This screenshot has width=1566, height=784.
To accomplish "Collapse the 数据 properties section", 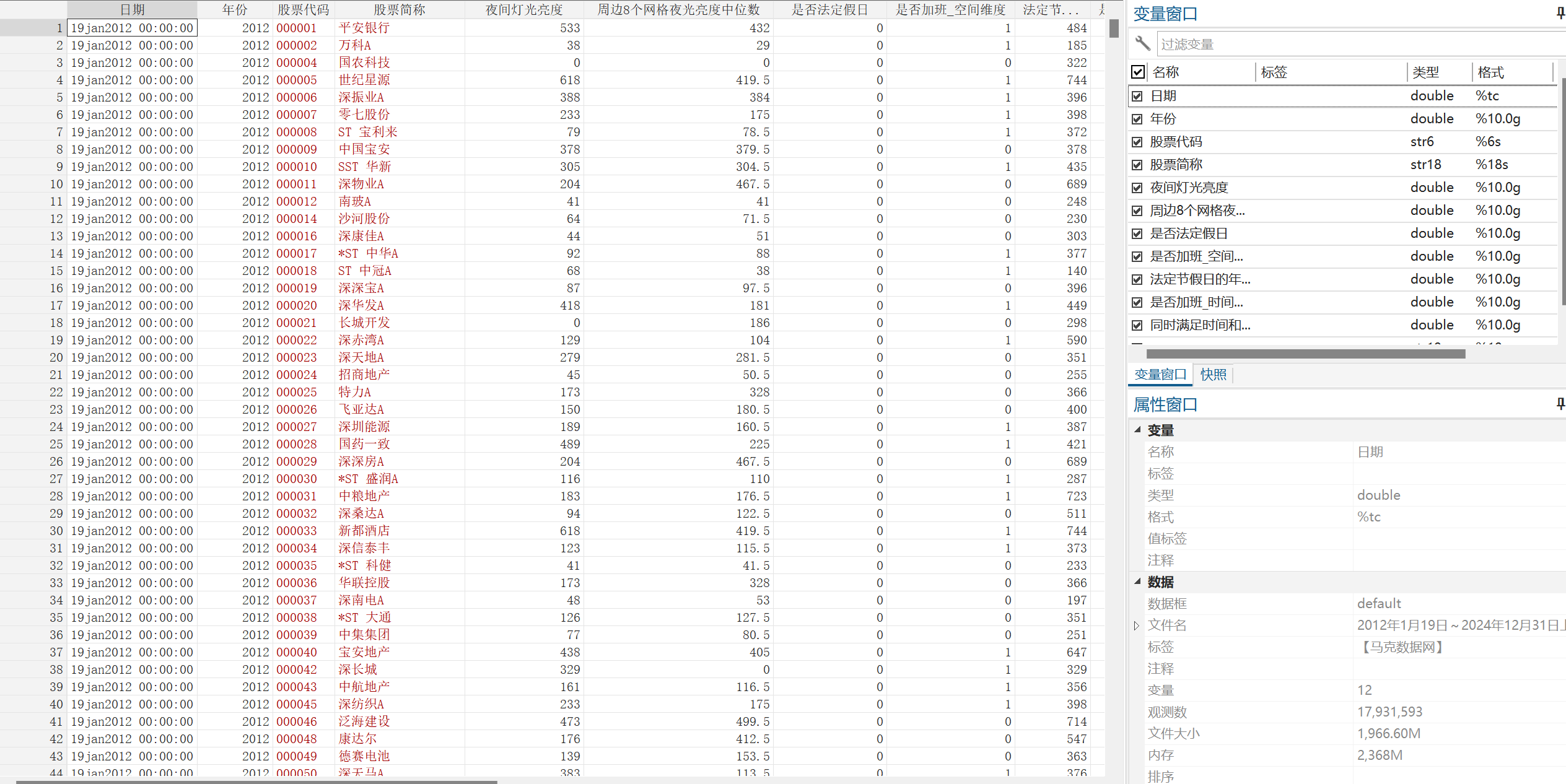I will click(x=1137, y=581).
